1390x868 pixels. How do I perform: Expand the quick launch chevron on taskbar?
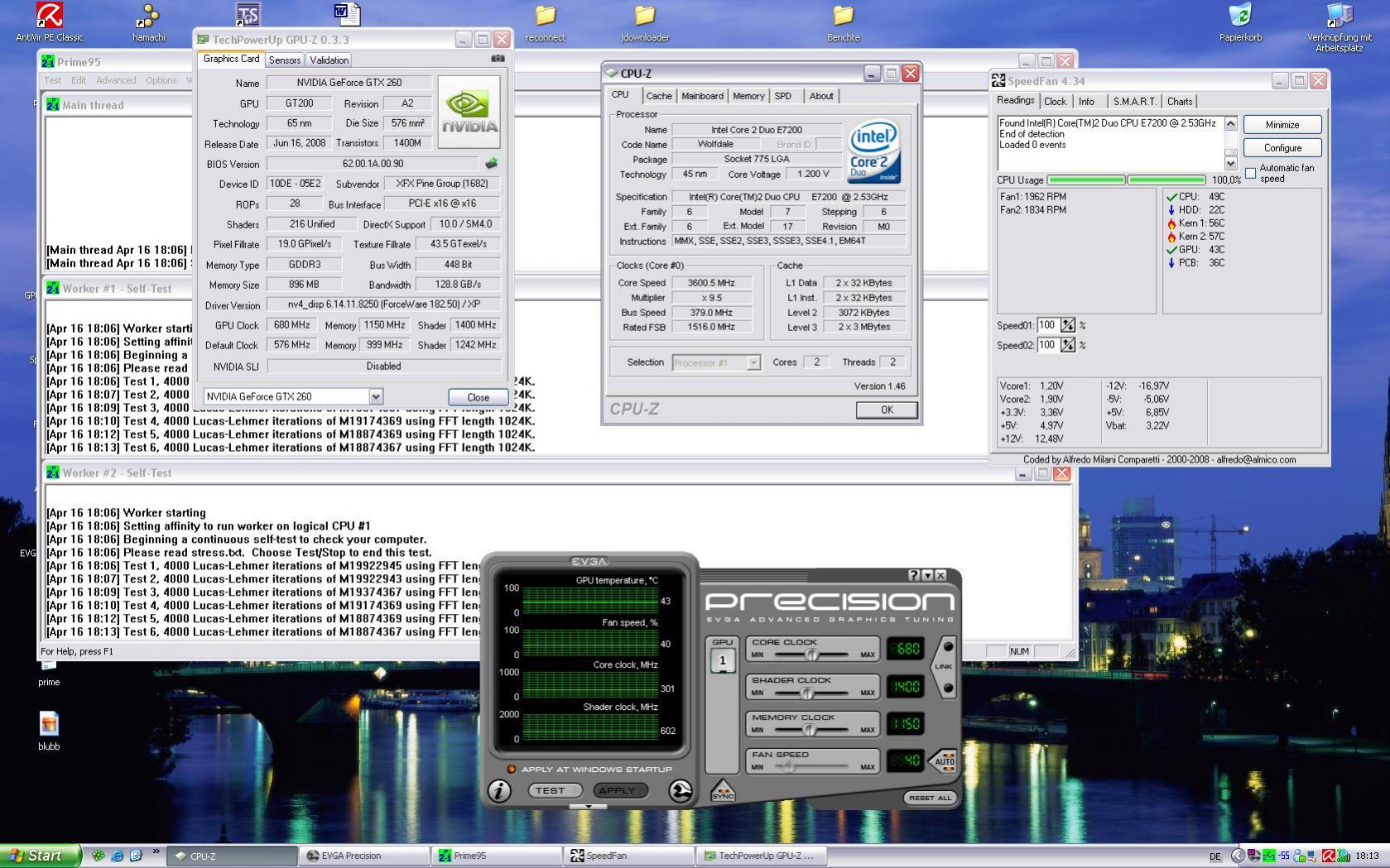[155, 852]
